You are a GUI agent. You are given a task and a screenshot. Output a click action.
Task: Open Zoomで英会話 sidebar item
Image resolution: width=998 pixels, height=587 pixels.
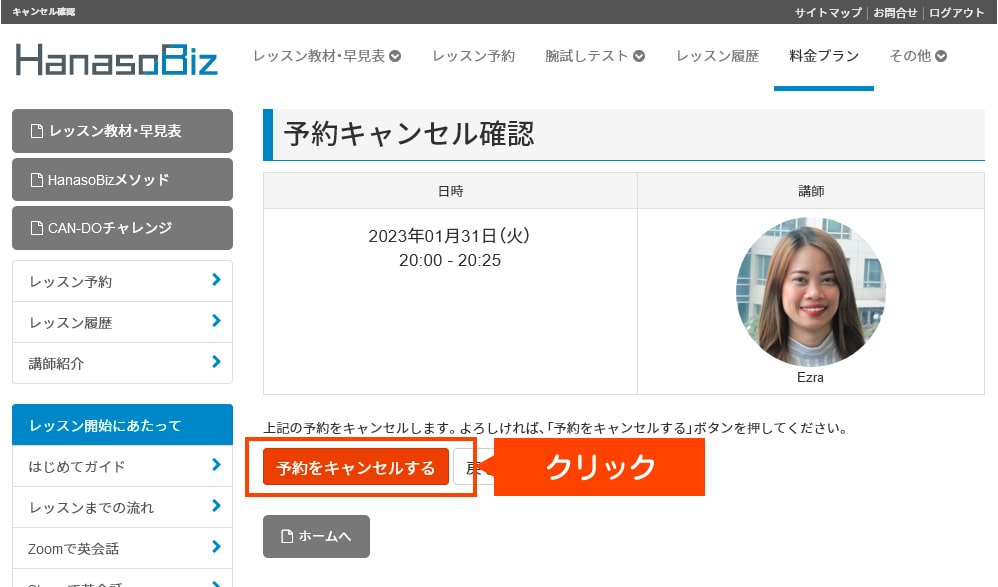pyautogui.click(x=122, y=548)
